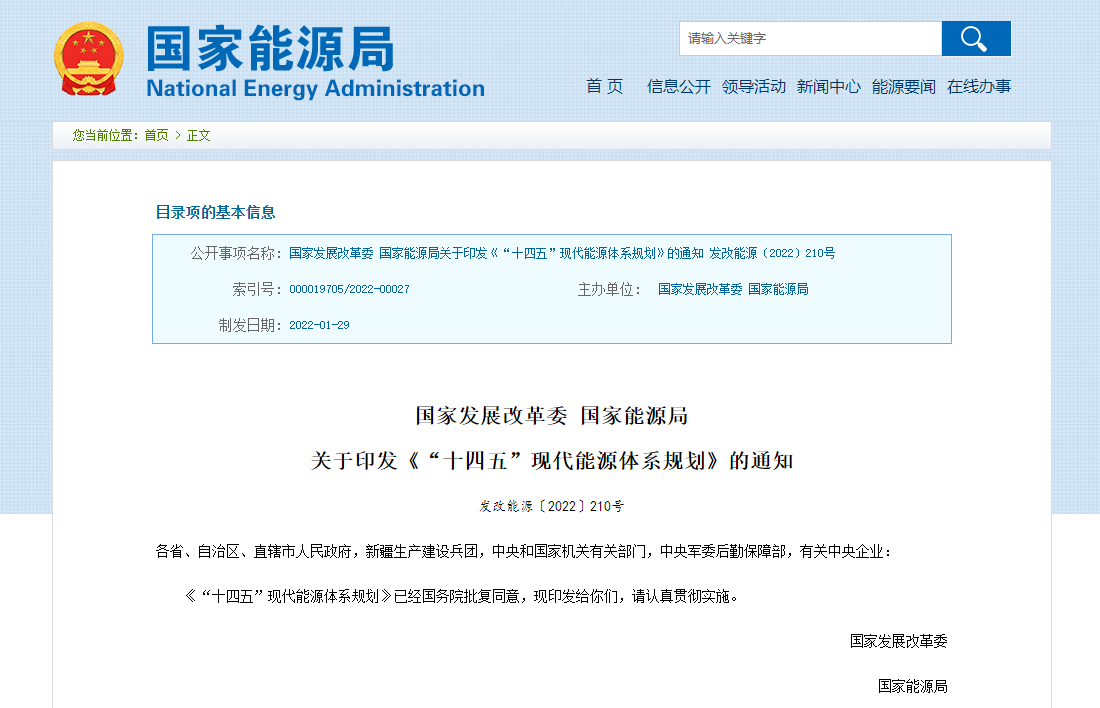
Task: Click the magnifier search button
Action: click(x=976, y=39)
